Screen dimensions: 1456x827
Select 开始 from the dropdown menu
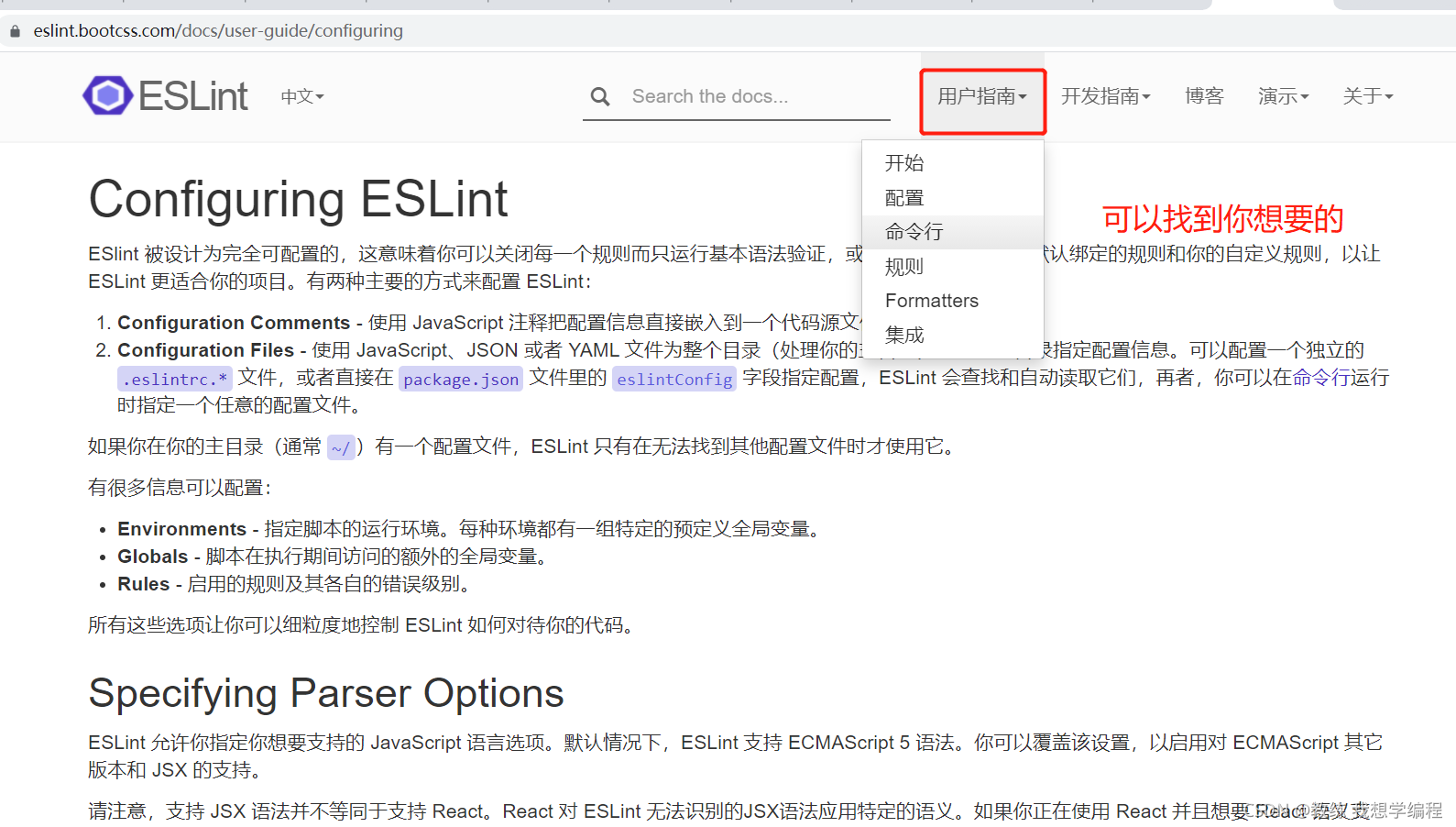953,163
